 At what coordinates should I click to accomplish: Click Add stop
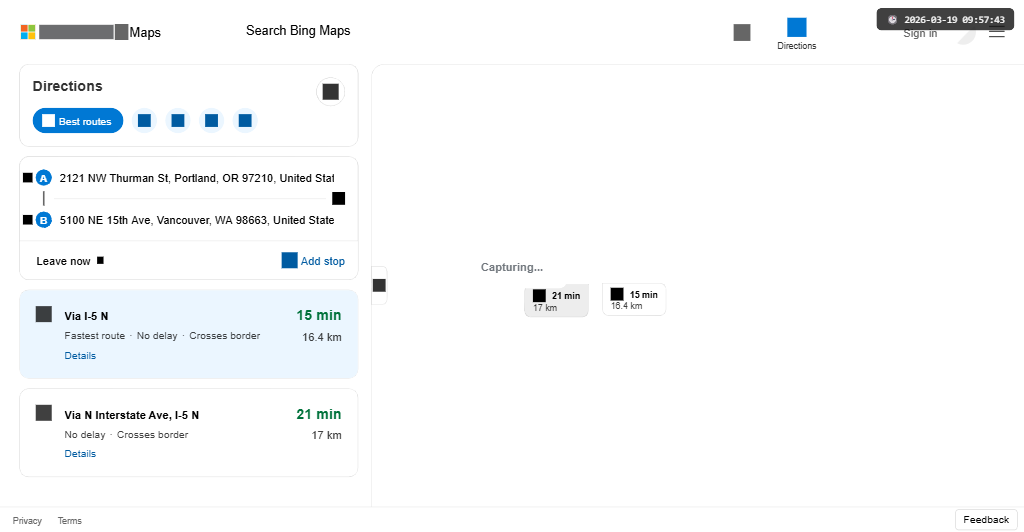pos(313,261)
